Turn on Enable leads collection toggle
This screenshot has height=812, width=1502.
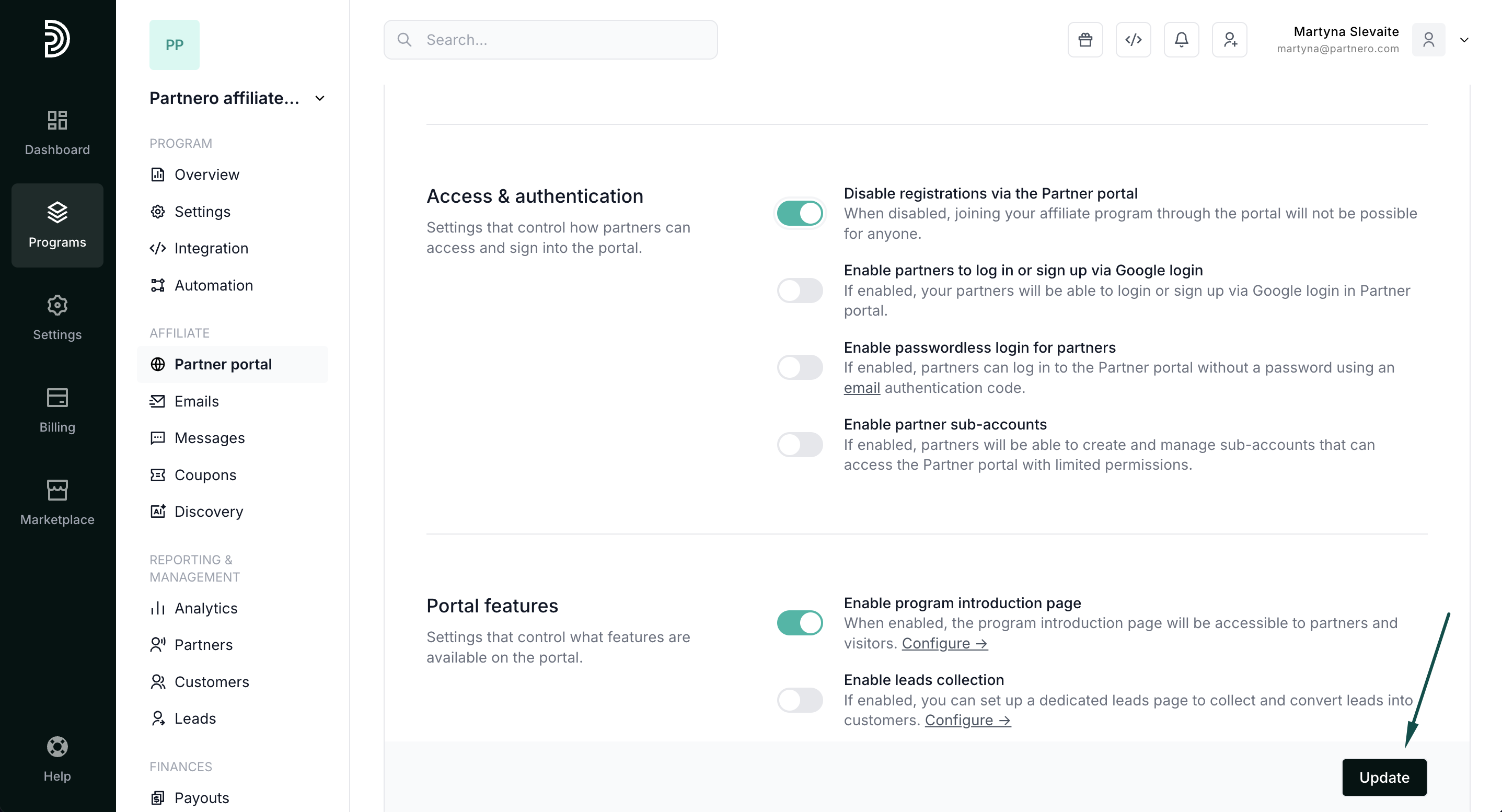point(800,700)
